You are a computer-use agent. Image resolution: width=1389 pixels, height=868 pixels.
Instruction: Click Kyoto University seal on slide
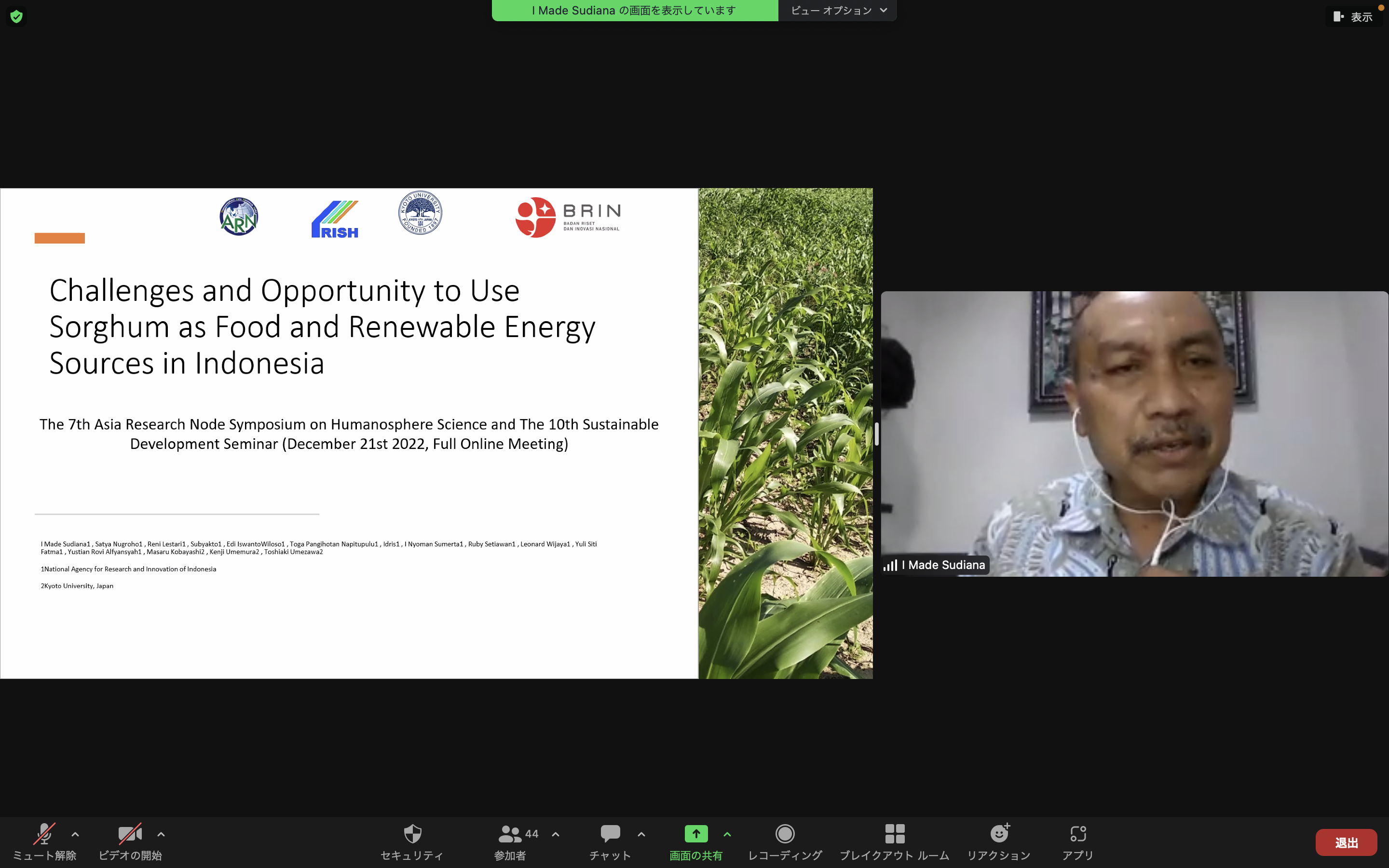tap(420, 213)
